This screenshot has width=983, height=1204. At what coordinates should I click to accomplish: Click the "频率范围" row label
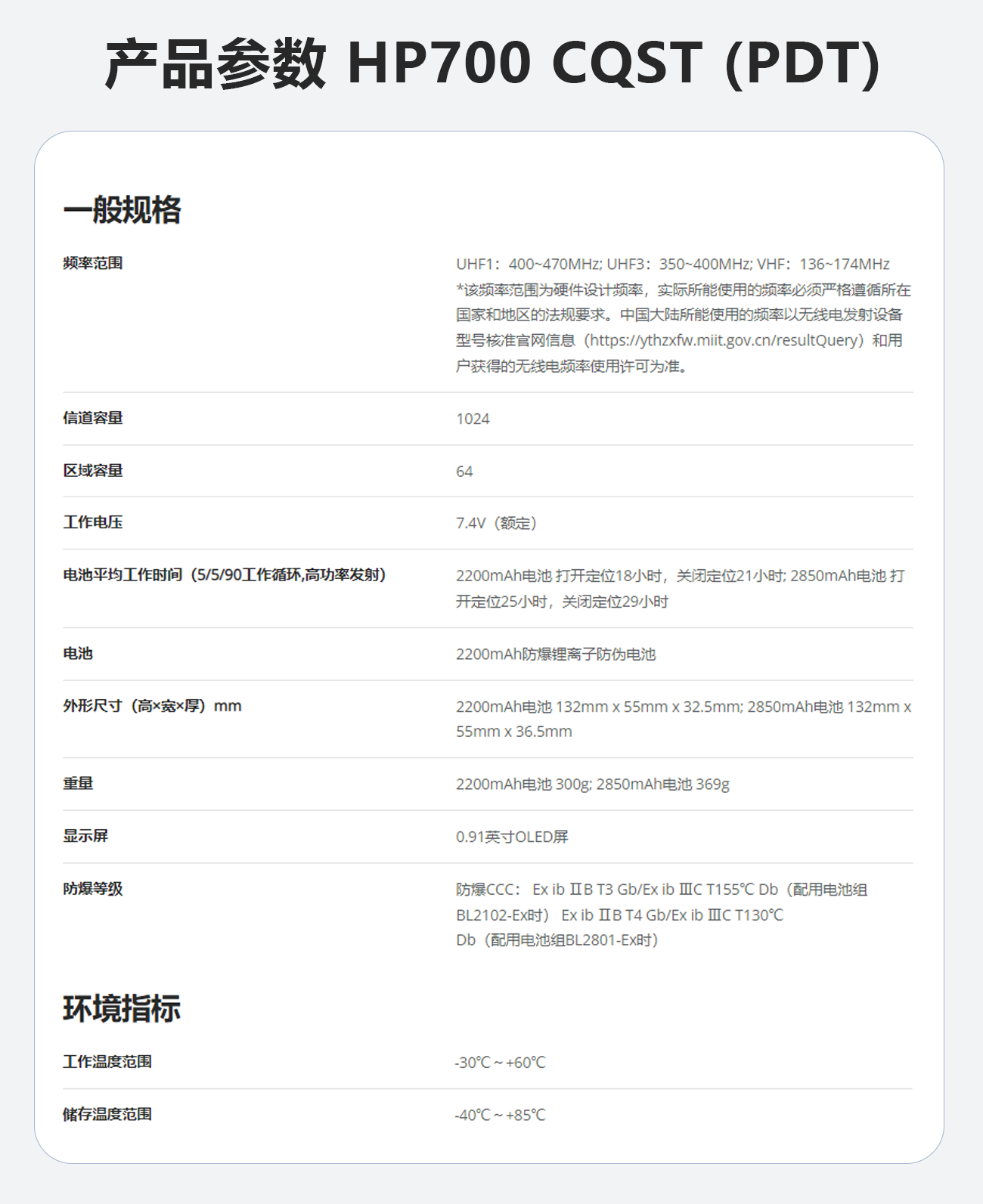click(x=93, y=263)
